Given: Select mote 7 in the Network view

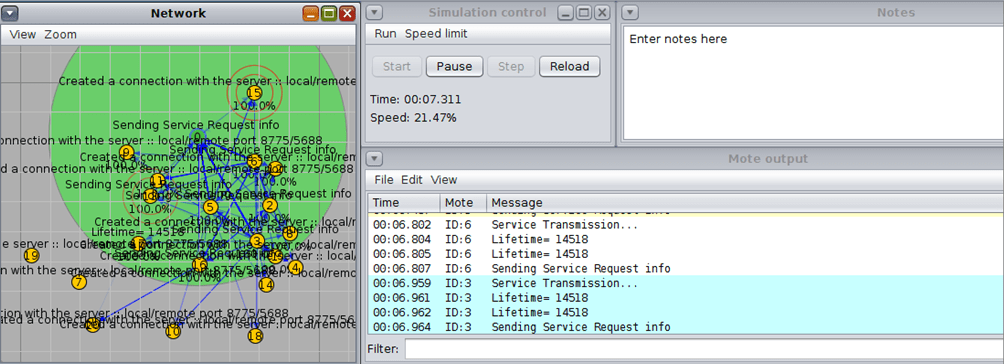Looking at the screenshot, I should click(79, 282).
